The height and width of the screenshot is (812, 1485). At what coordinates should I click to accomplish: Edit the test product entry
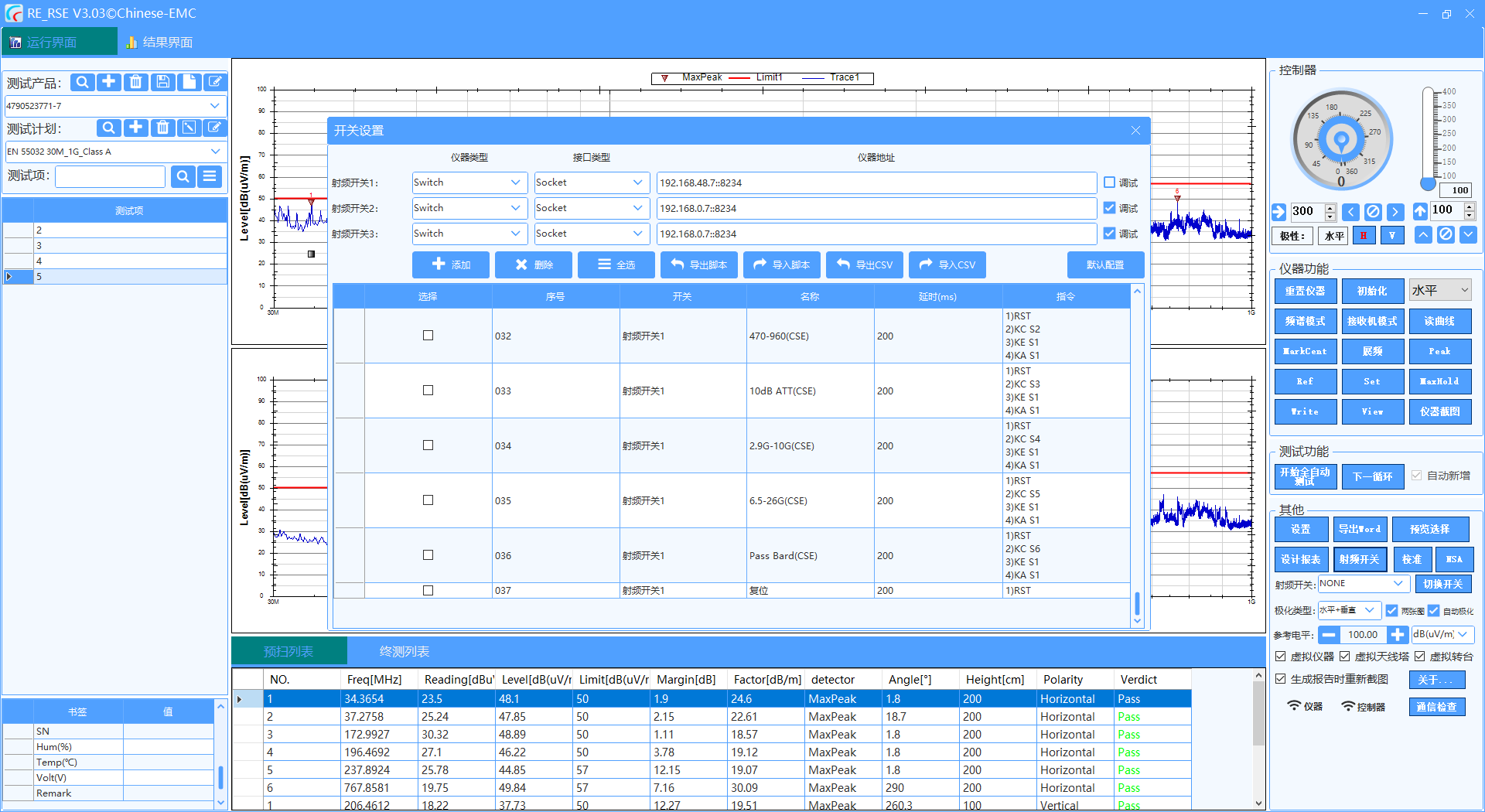[x=216, y=82]
